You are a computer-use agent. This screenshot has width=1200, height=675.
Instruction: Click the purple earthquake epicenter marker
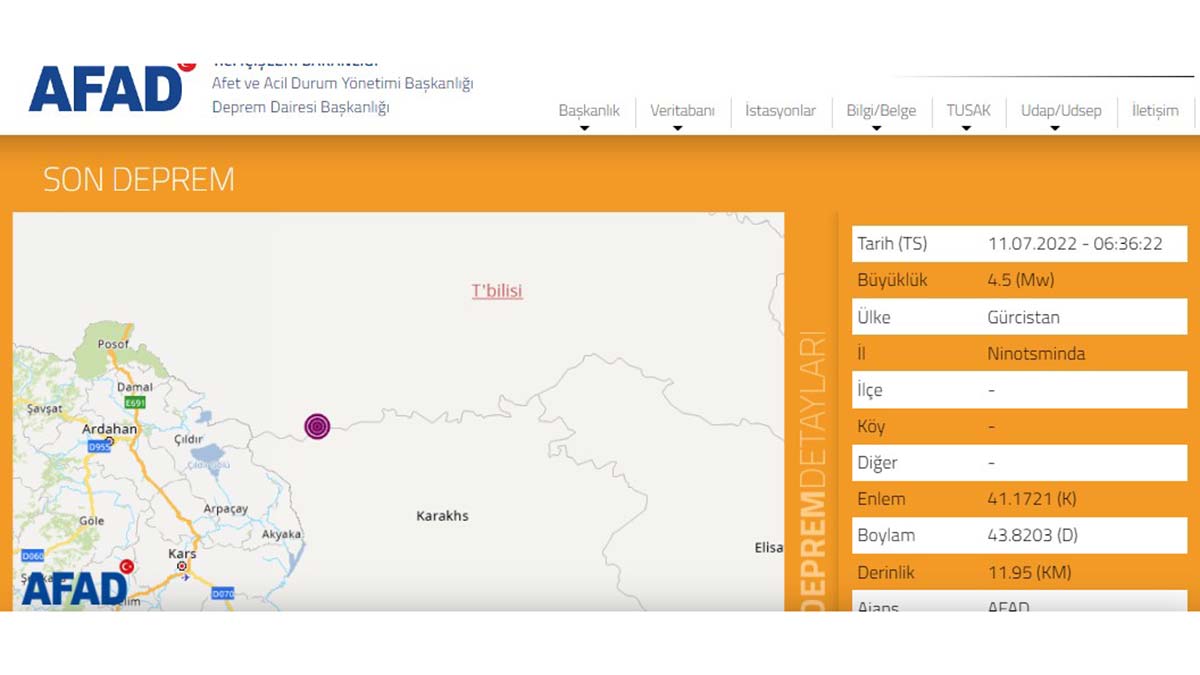click(x=317, y=427)
